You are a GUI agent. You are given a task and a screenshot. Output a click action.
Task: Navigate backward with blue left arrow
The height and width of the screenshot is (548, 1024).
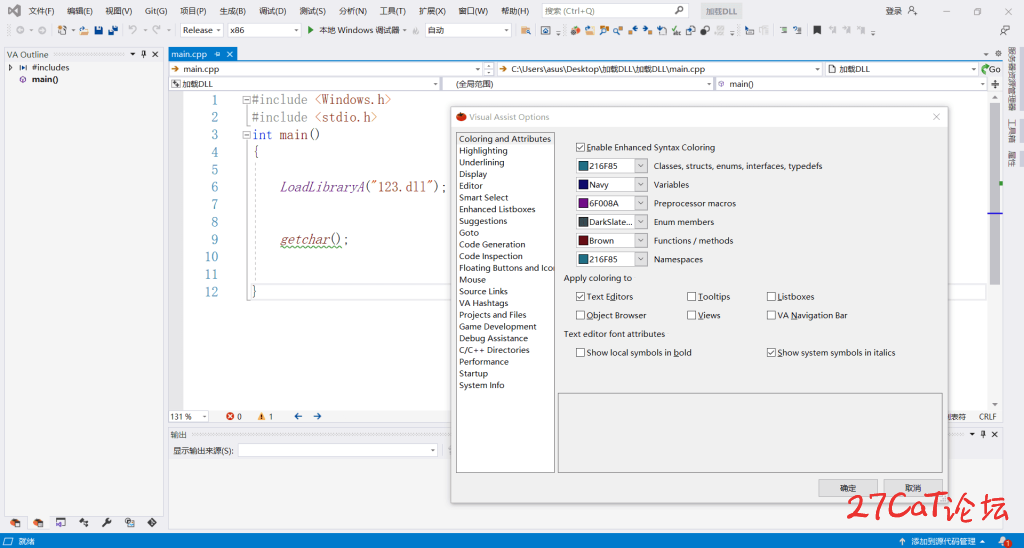[298, 416]
